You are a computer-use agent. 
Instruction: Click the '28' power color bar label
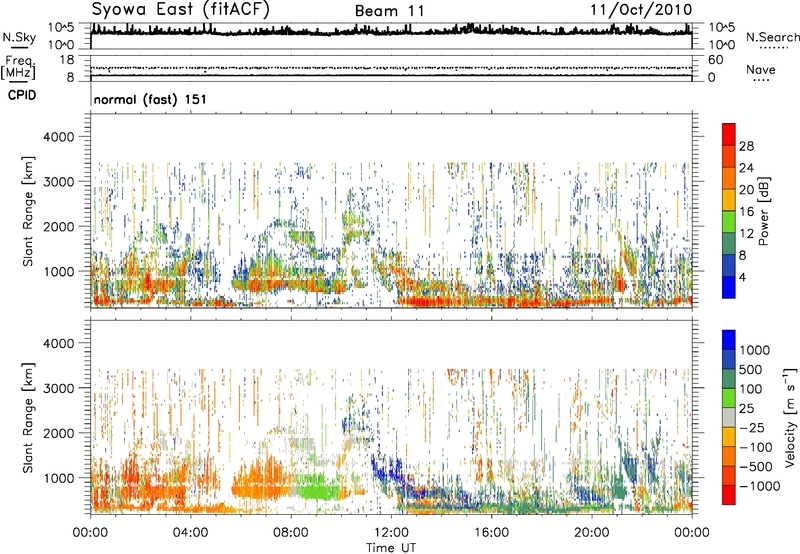(746, 146)
